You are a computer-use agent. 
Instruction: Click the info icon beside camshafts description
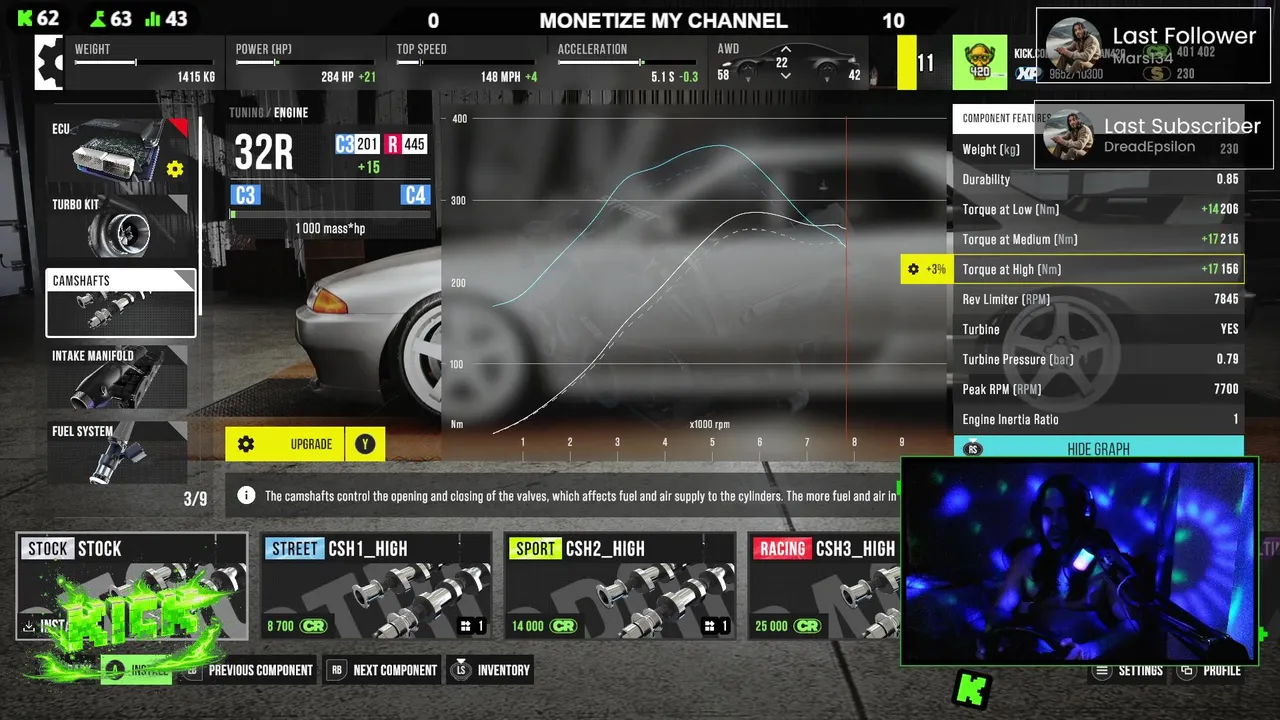coord(246,495)
